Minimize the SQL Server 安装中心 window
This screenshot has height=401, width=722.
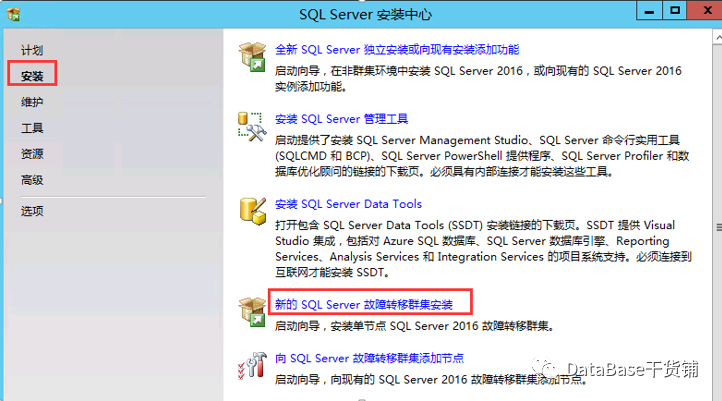pyautogui.click(x=649, y=10)
